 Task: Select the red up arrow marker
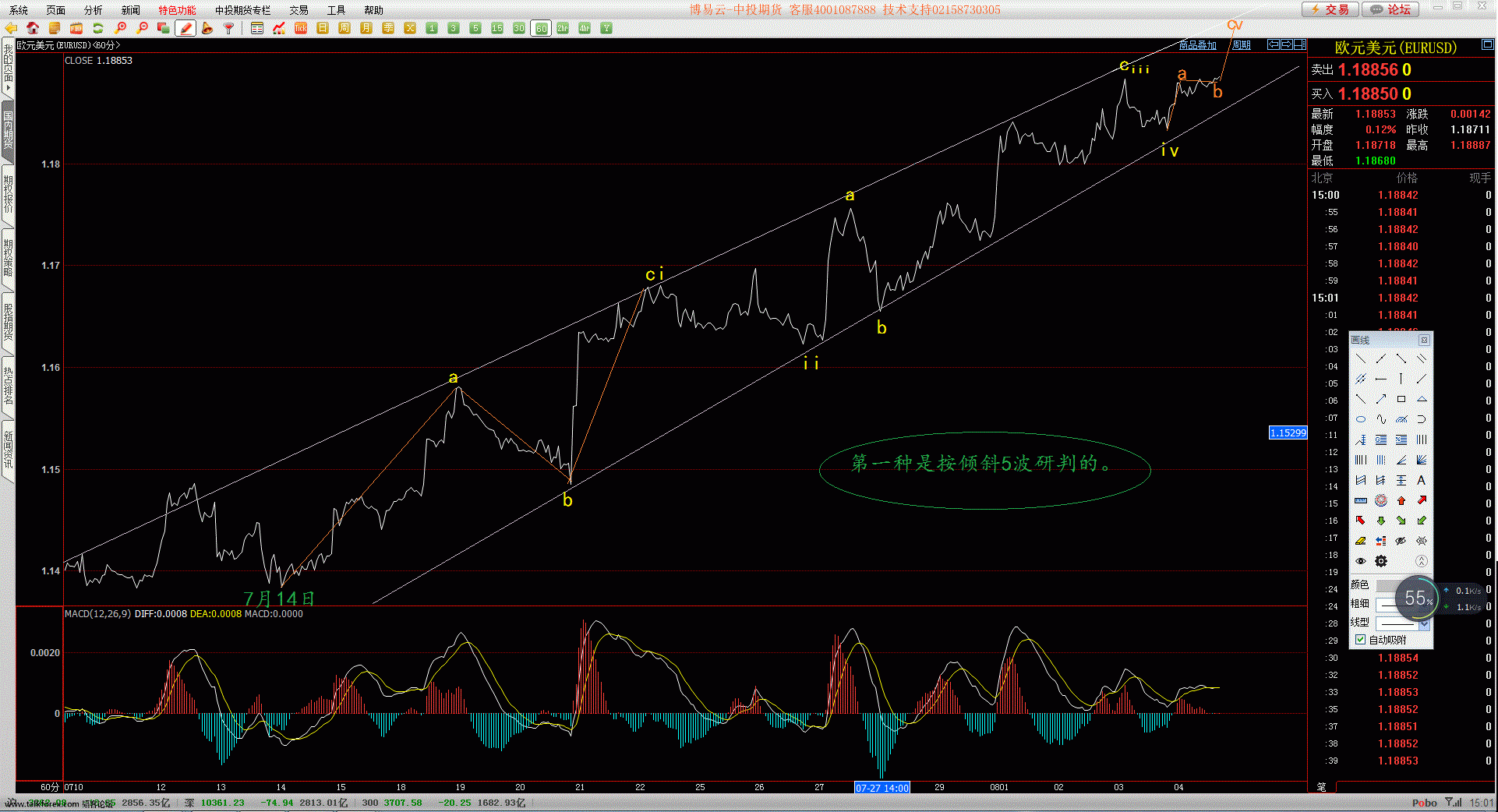1401,500
